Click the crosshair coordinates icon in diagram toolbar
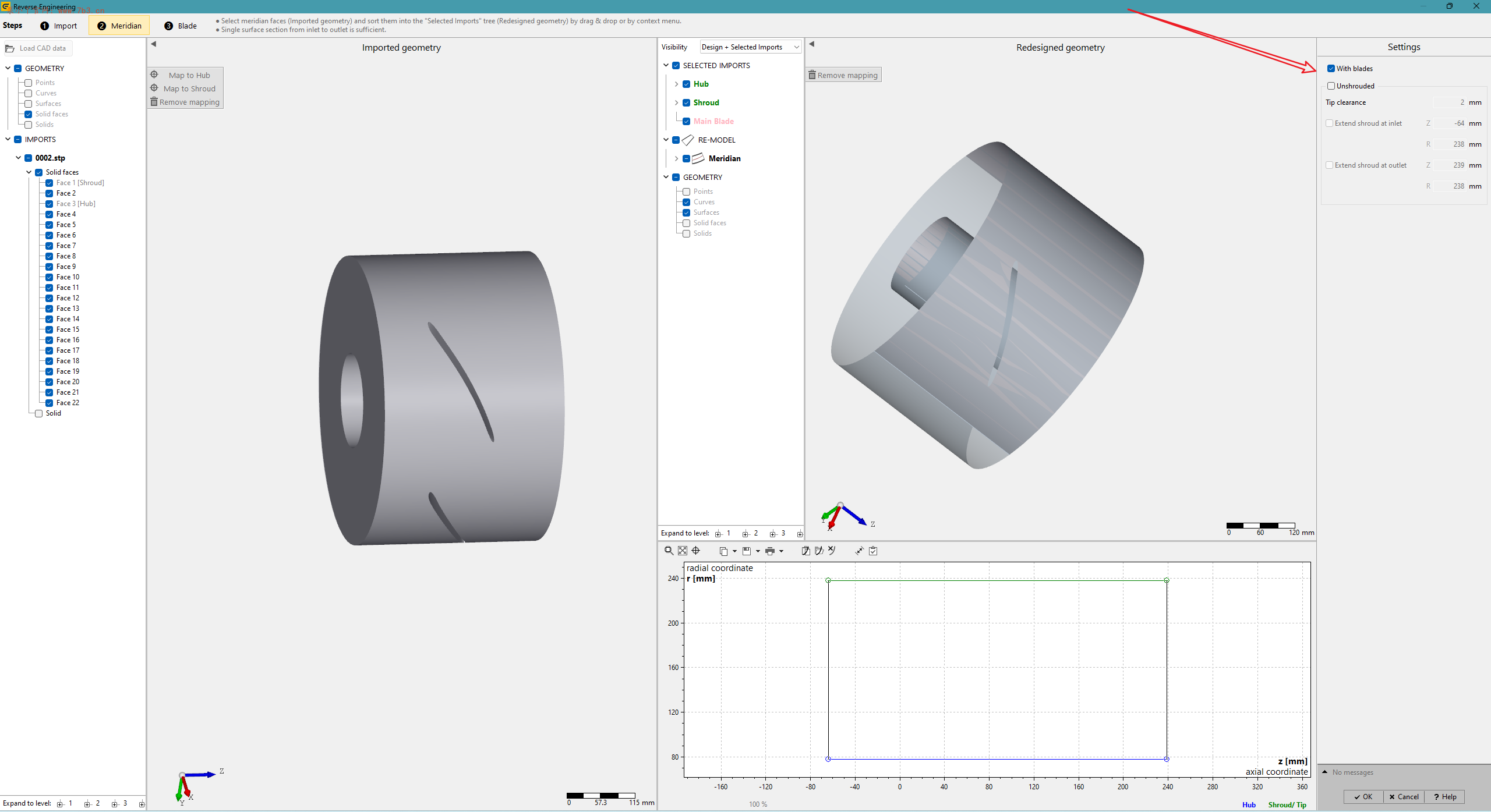This screenshot has height=812, width=1491. (696, 551)
